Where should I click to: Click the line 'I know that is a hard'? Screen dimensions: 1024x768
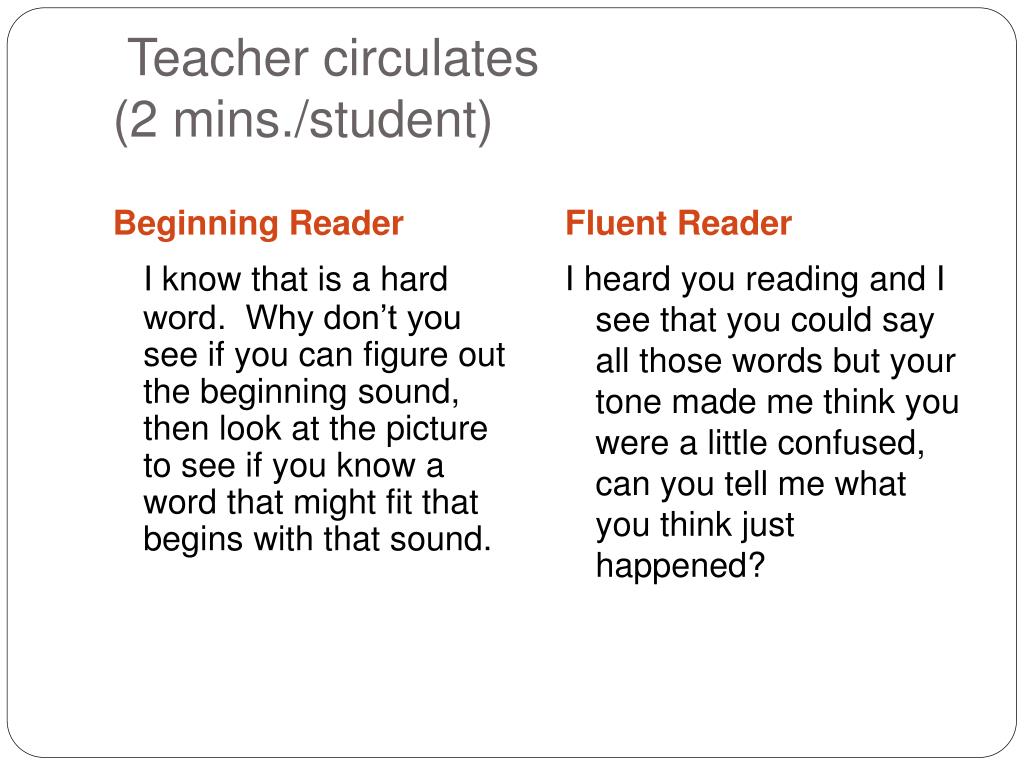pos(295,279)
